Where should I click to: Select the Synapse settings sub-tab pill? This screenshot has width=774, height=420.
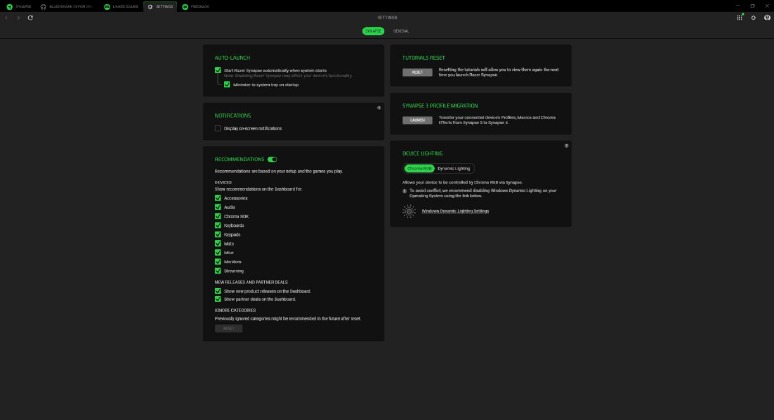click(x=373, y=31)
